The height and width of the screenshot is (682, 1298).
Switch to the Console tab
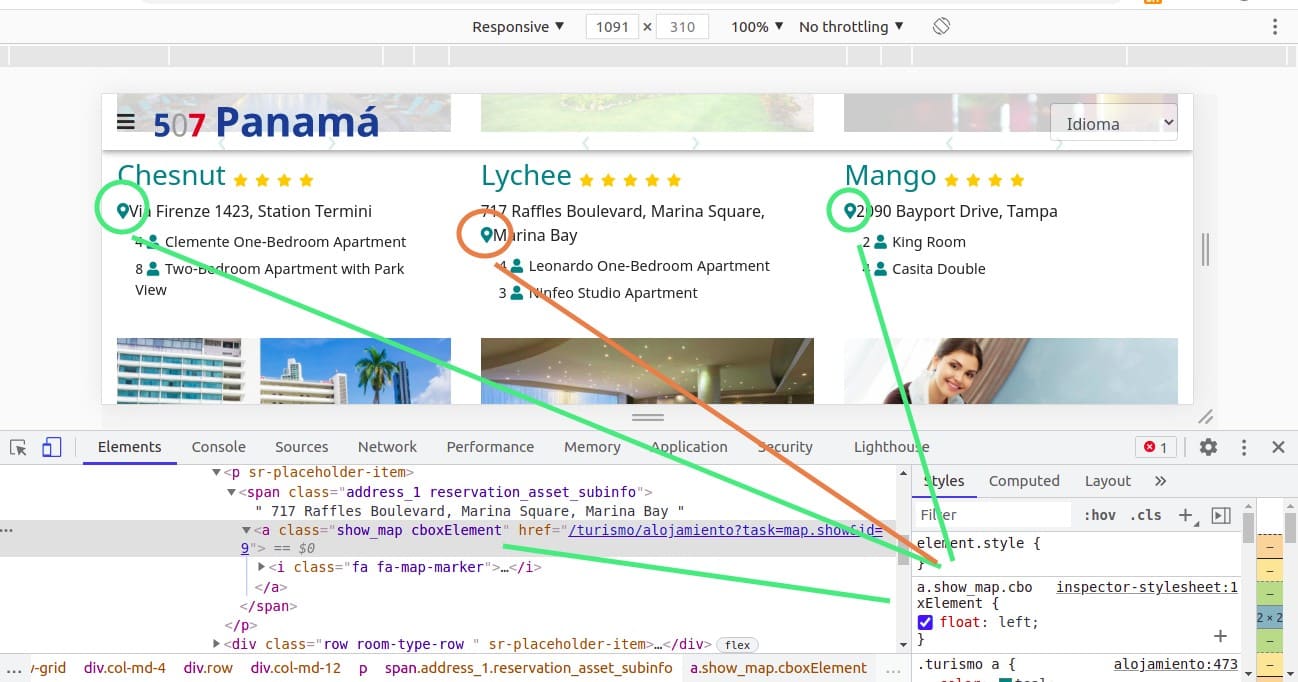(x=218, y=447)
